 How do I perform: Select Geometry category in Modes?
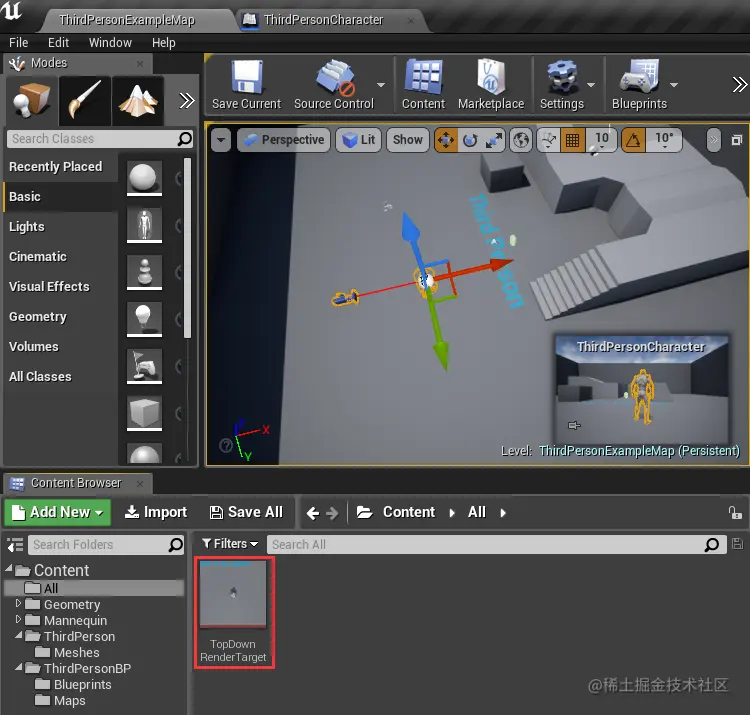pyautogui.click(x=60, y=317)
